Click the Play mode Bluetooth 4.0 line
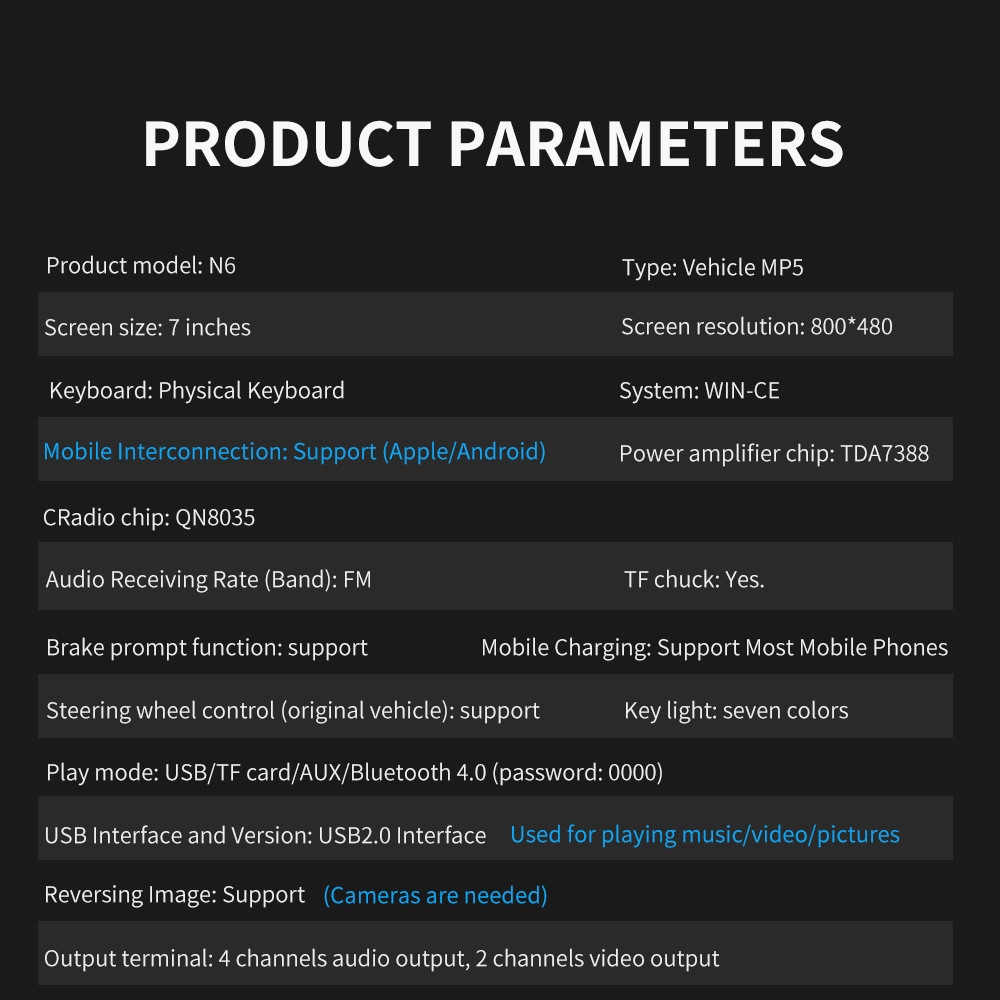Image resolution: width=1000 pixels, height=1000 pixels. click(x=355, y=772)
